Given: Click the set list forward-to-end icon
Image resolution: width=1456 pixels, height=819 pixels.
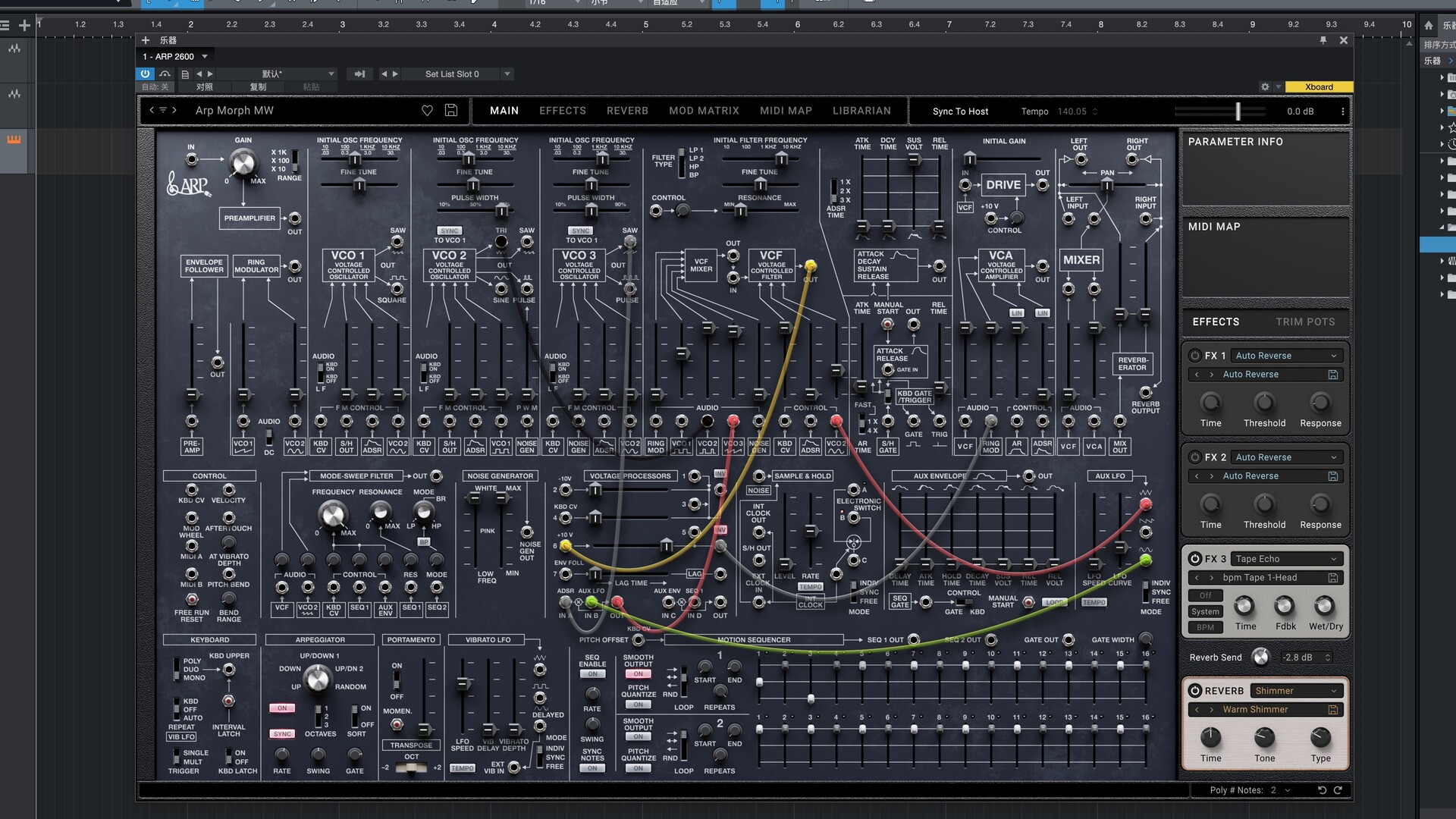Looking at the screenshot, I should click(x=359, y=74).
